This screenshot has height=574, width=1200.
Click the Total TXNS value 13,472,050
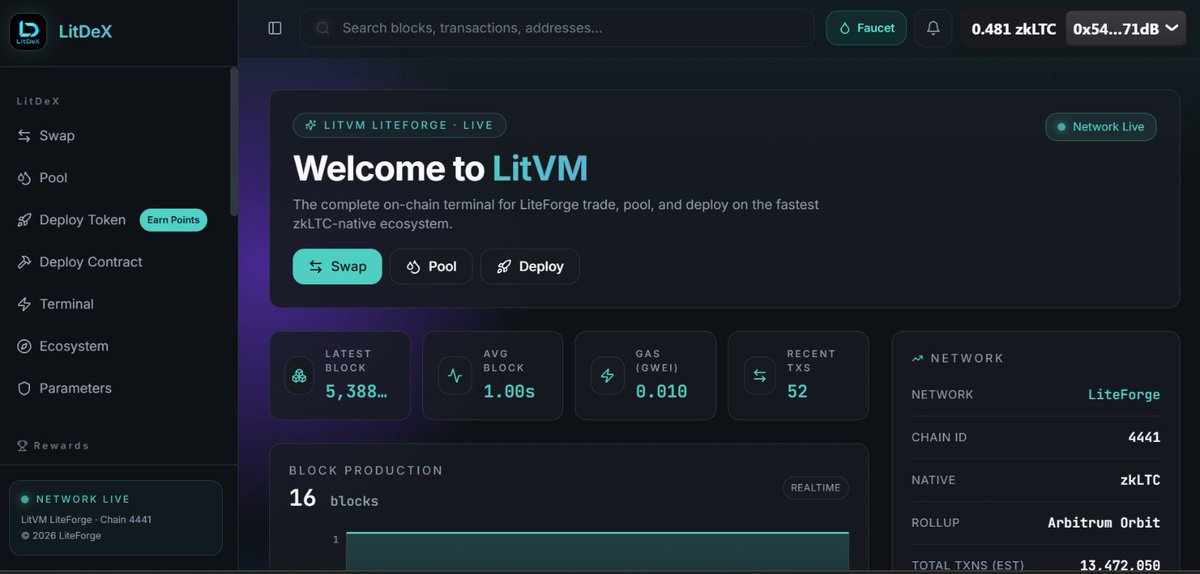pyautogui.click(x=1120, y=566)
